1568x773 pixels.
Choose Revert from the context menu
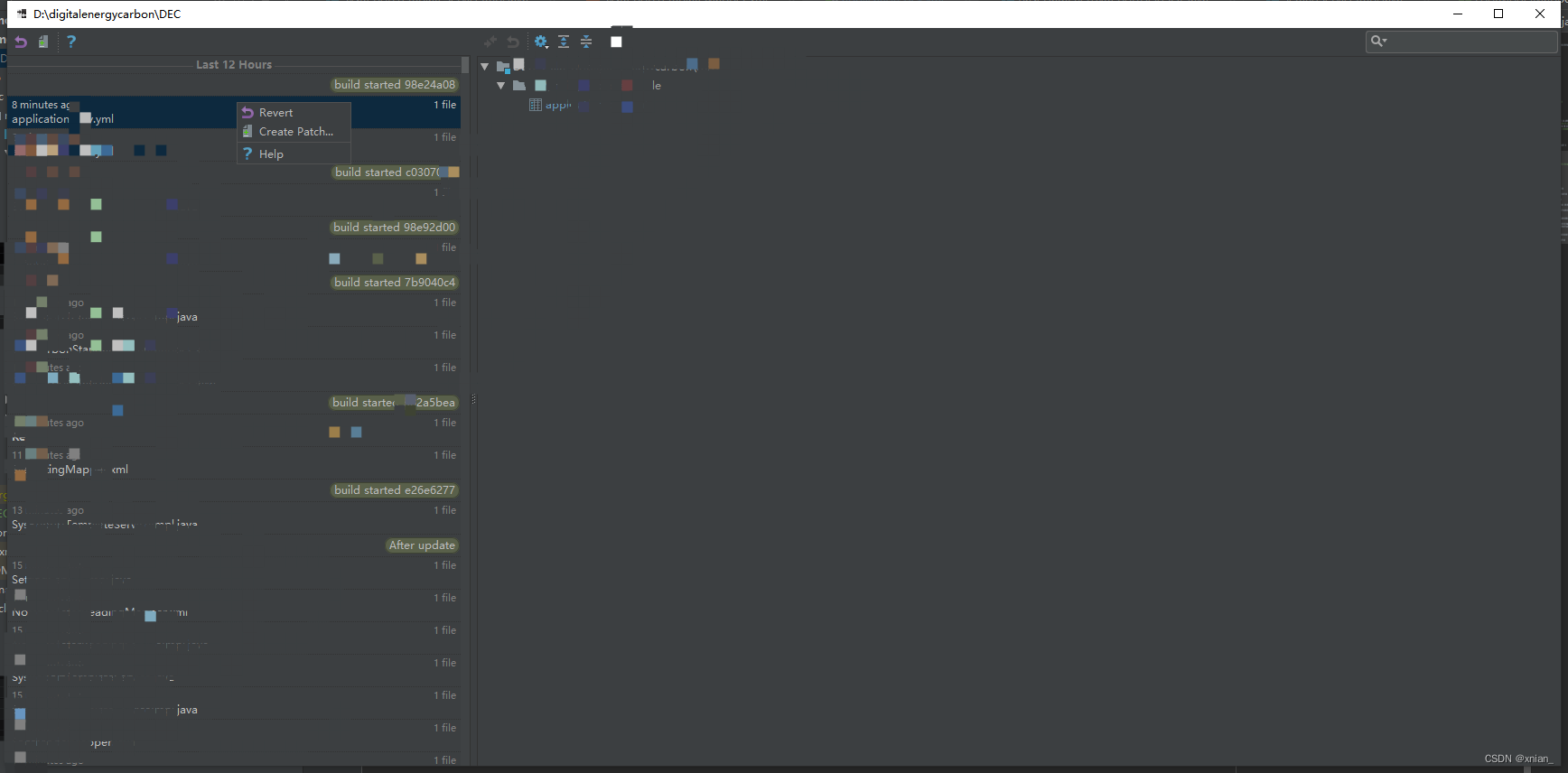[x=294, y=113]
